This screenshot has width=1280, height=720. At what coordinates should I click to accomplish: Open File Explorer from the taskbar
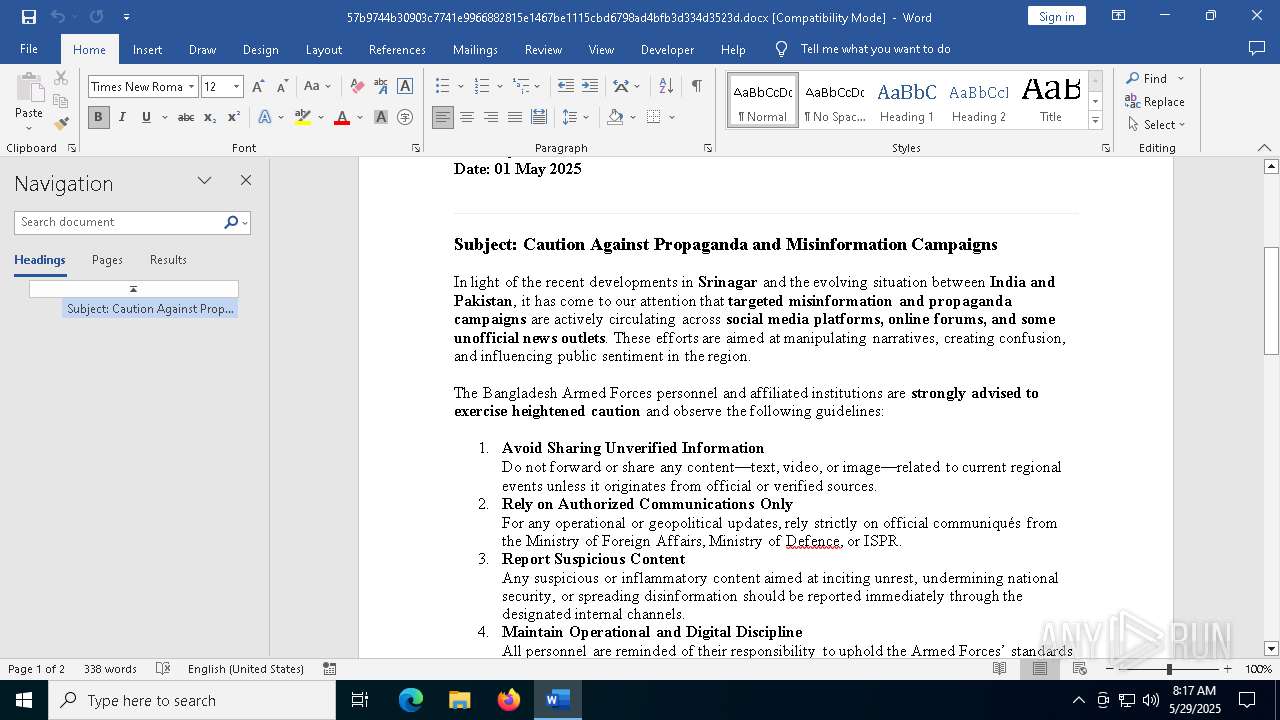pyautogui.click(x=460, y=700)
